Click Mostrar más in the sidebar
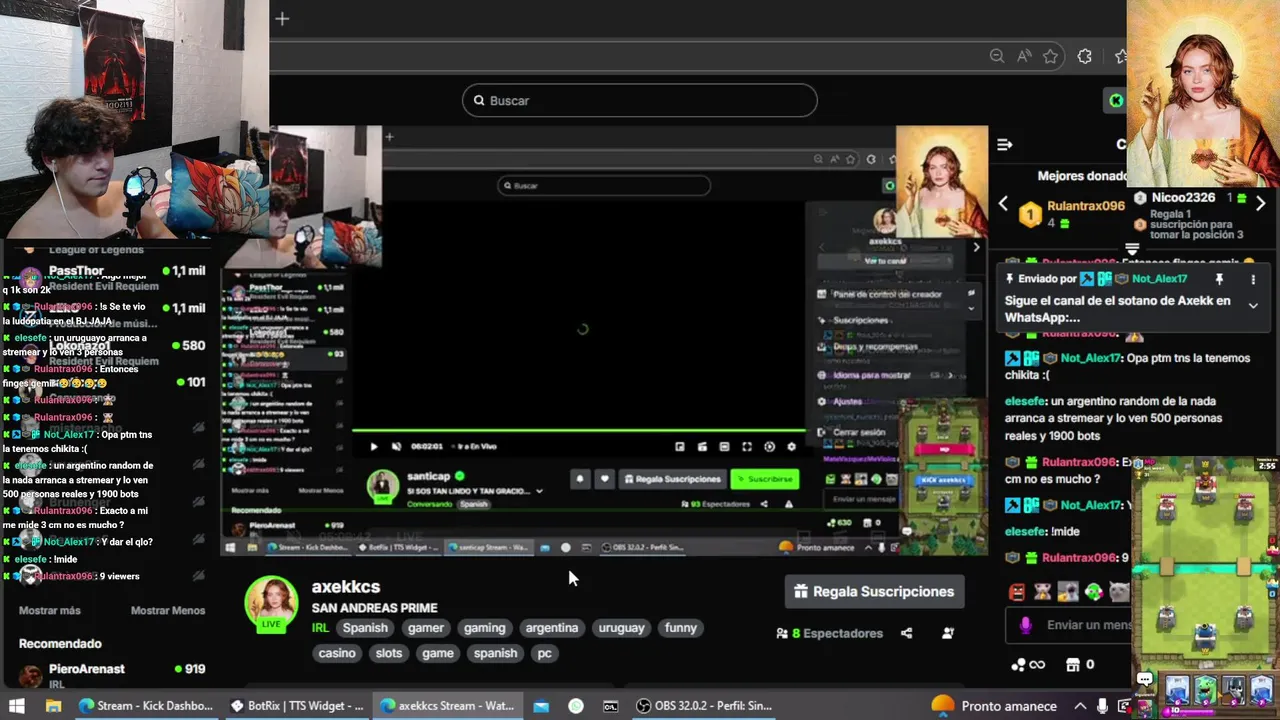Image resolution: width=1280 pixels, height=720 pixels. click(50, 610)
